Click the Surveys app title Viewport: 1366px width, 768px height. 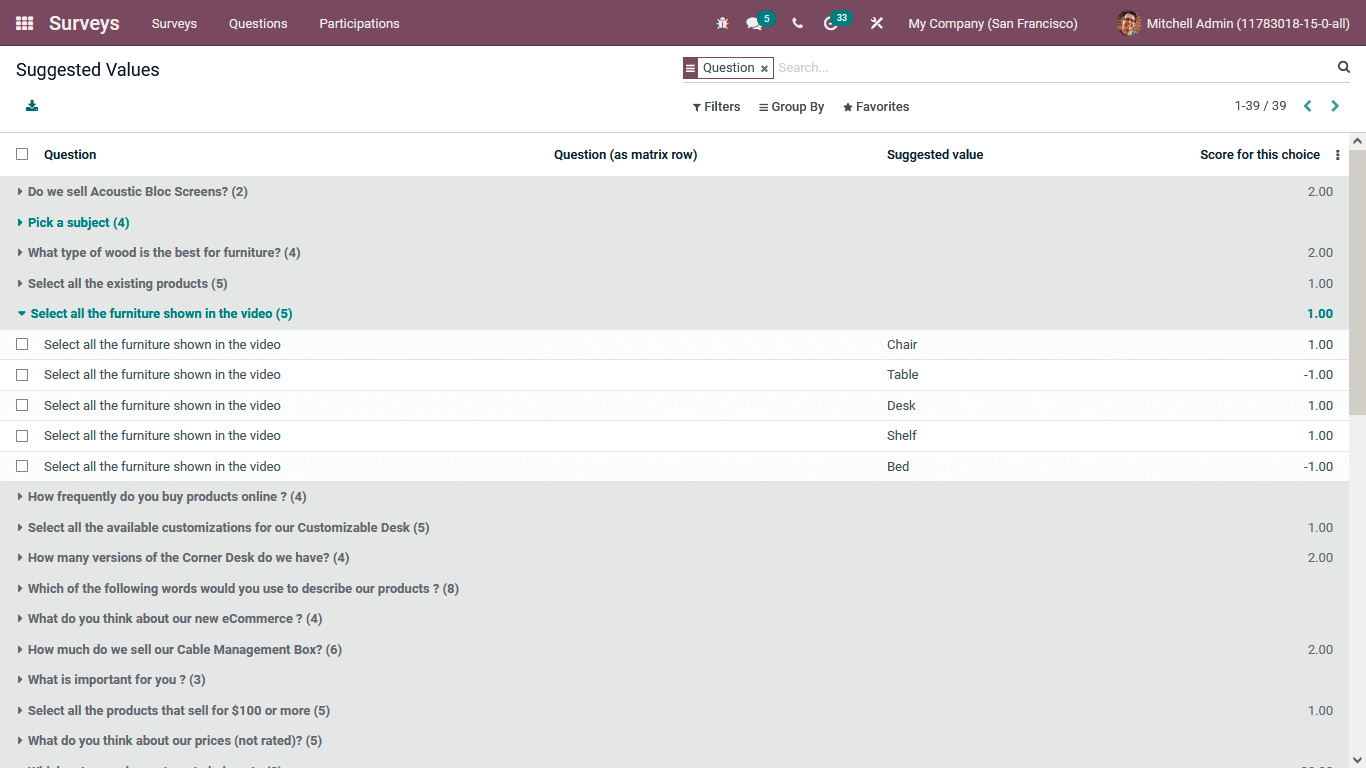click(x=84, y=23)
